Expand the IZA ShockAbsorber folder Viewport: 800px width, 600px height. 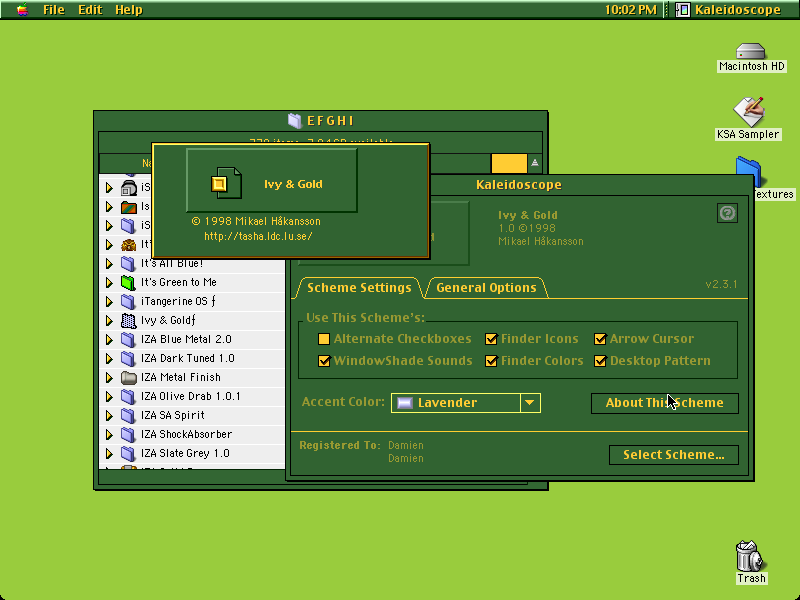pyautogui.click(x=109, y=434)
